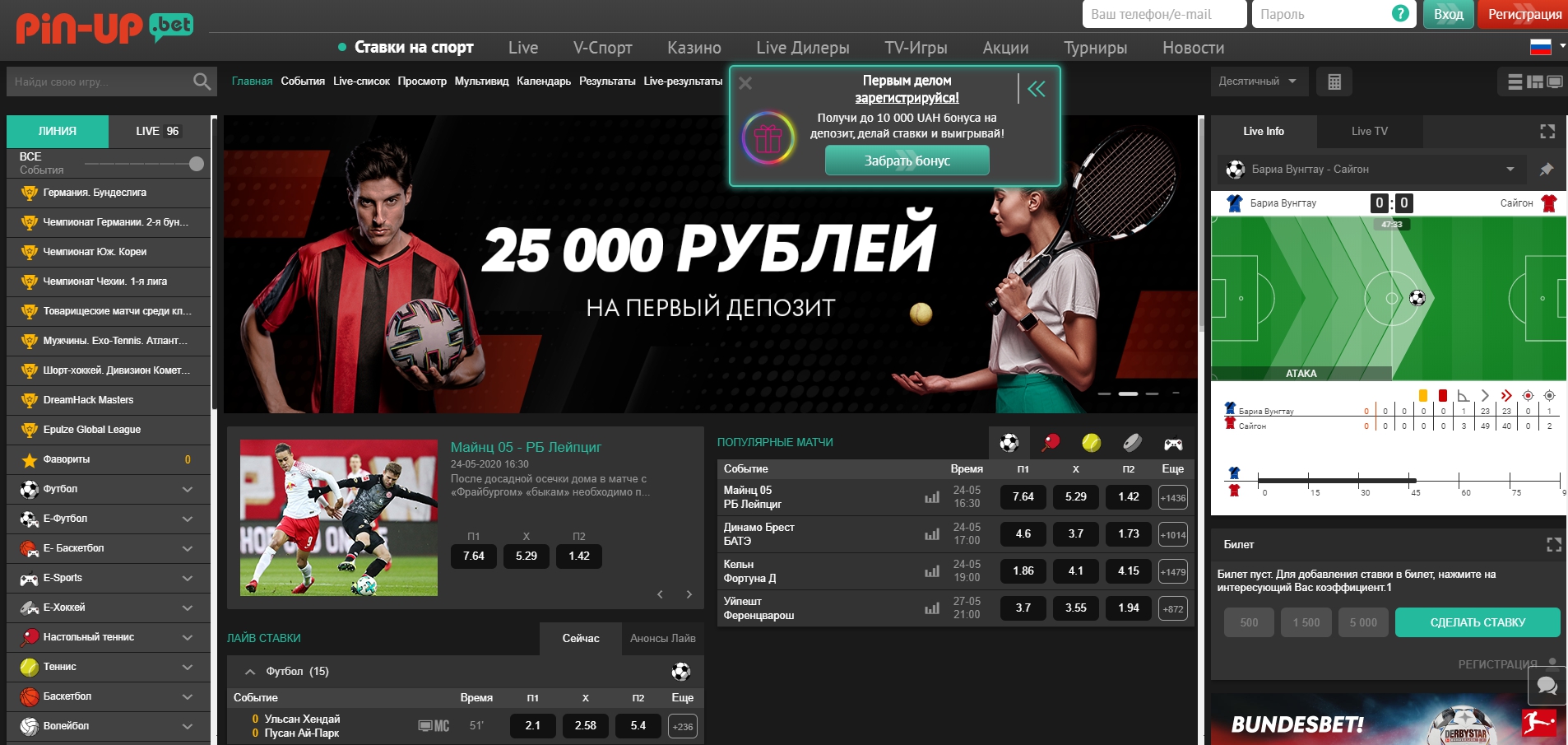
Task: Open the odds calculator icon
Action: (1334, 81)
